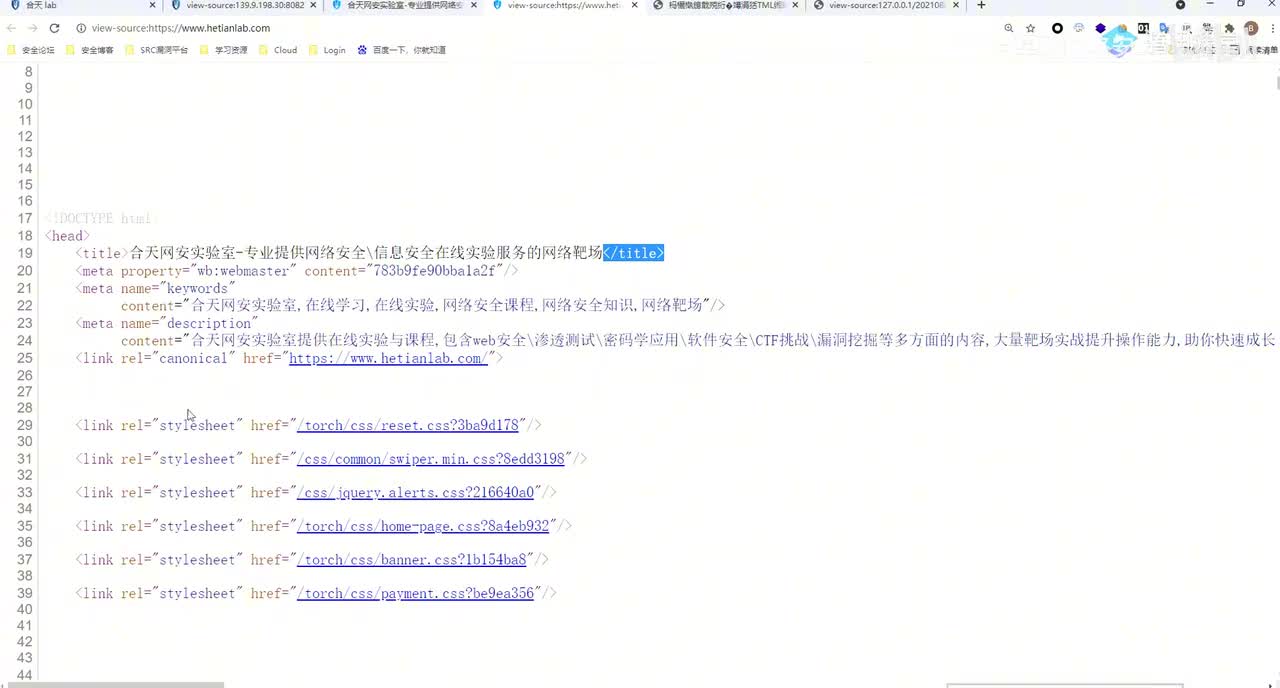Close the '合天网安实验室' tab
The height and width of the screenshot is (688, 1280).
pos(473,5)
